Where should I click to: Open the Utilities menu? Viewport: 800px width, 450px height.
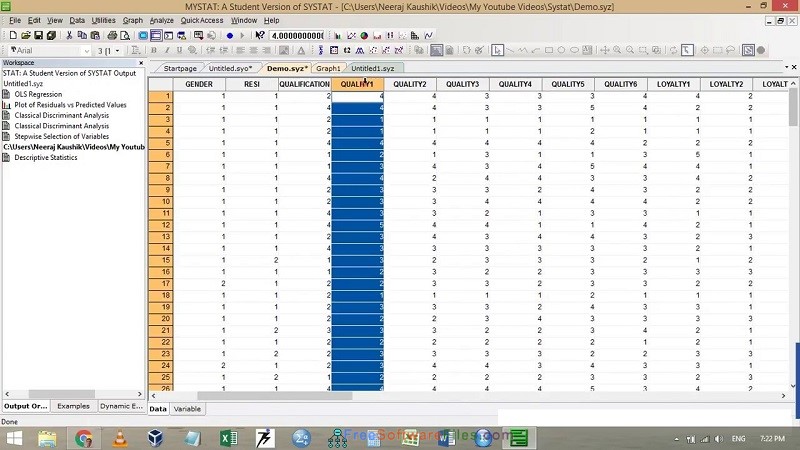coord(104,20)
